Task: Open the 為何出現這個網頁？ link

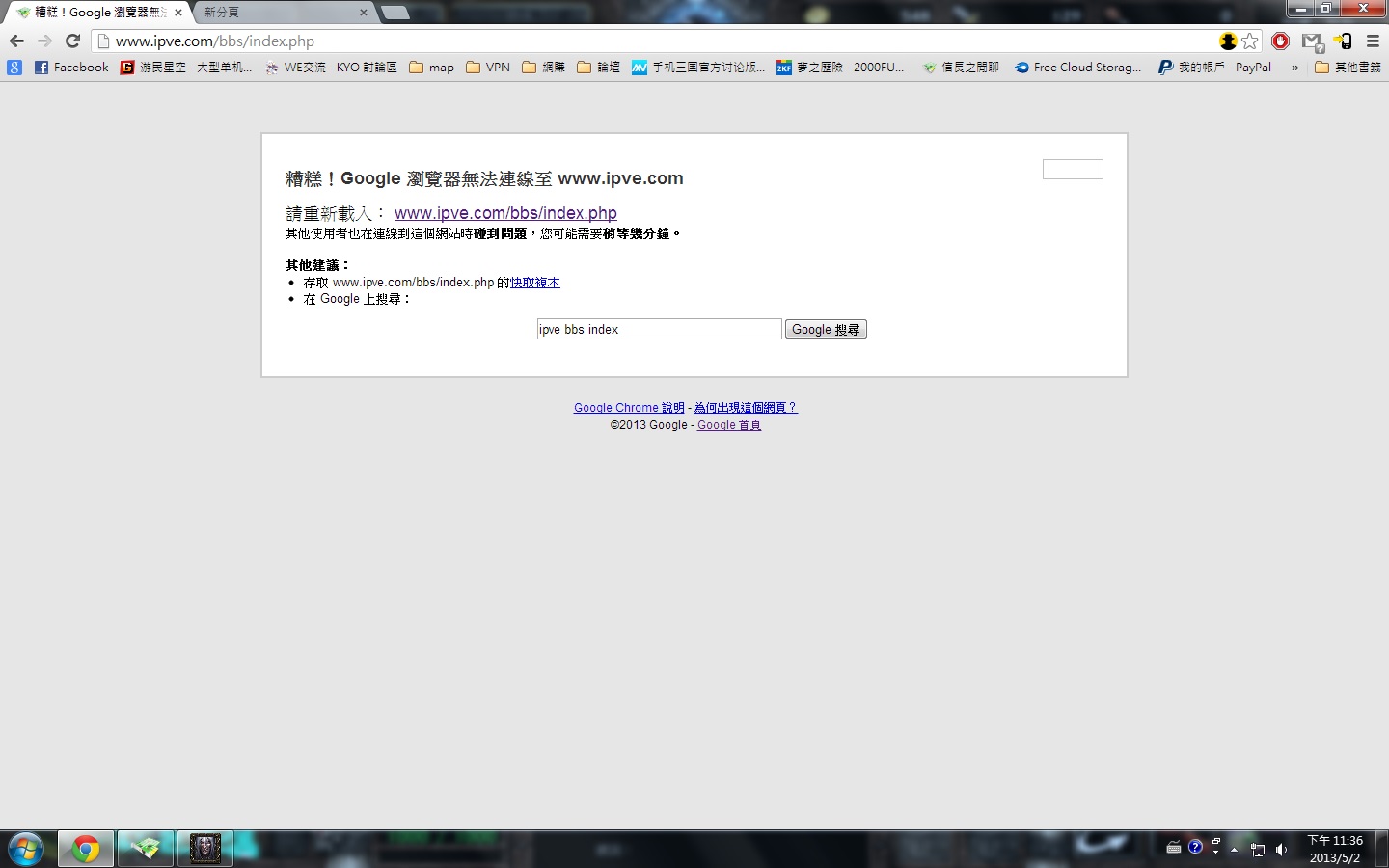Action: [746, 408]
